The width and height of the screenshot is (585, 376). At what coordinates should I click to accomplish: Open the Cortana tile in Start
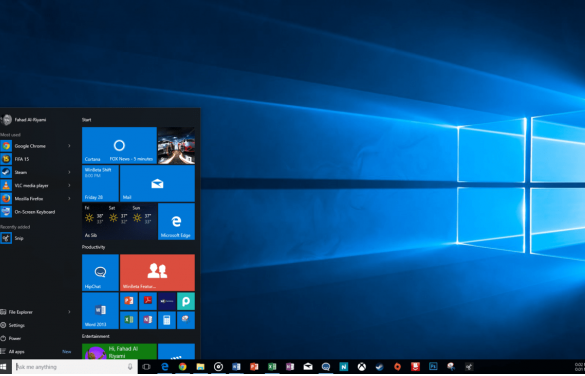pos(119,145)
